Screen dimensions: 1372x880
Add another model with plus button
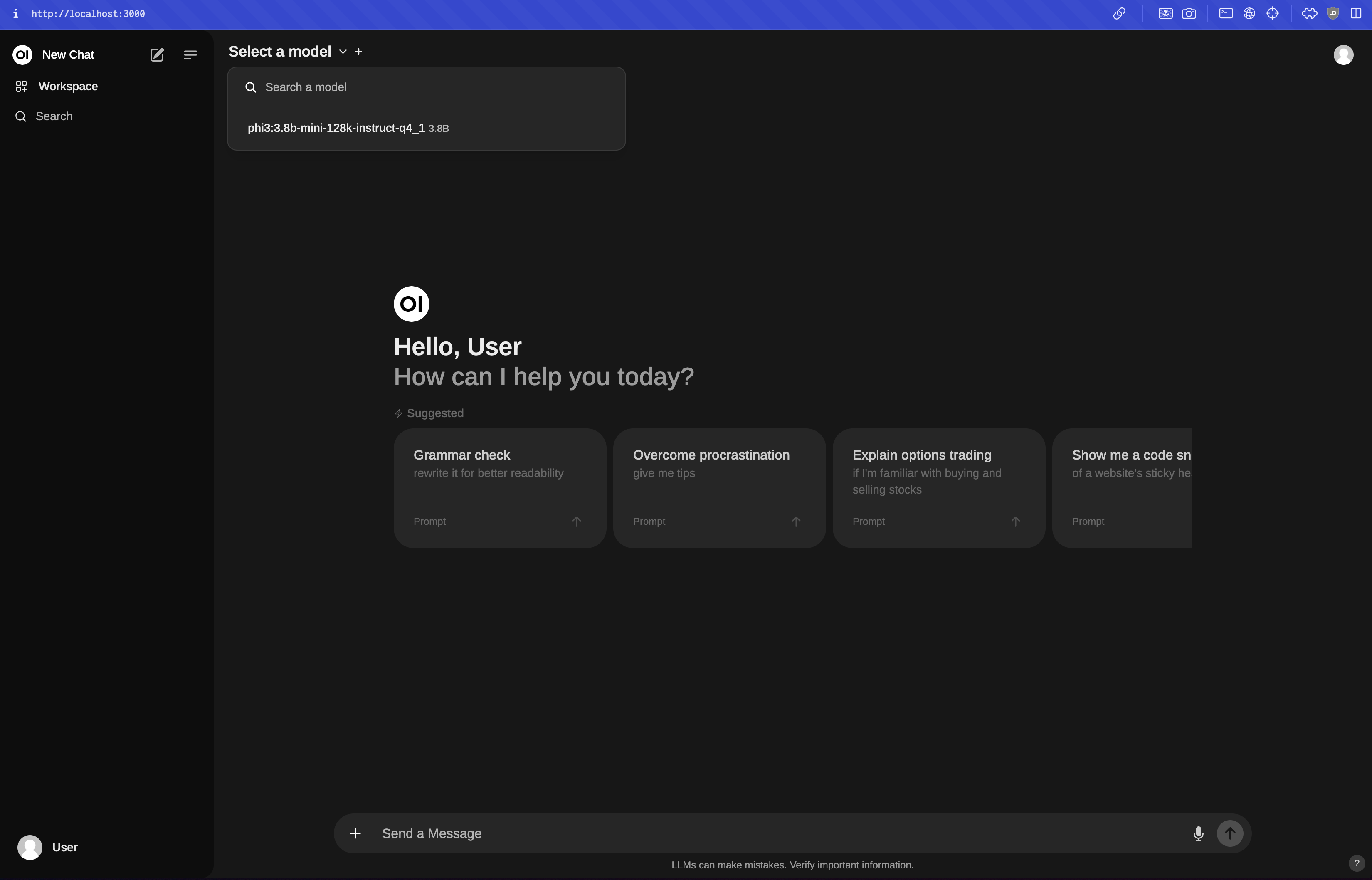pyautogui.click(x=359, y=52)
